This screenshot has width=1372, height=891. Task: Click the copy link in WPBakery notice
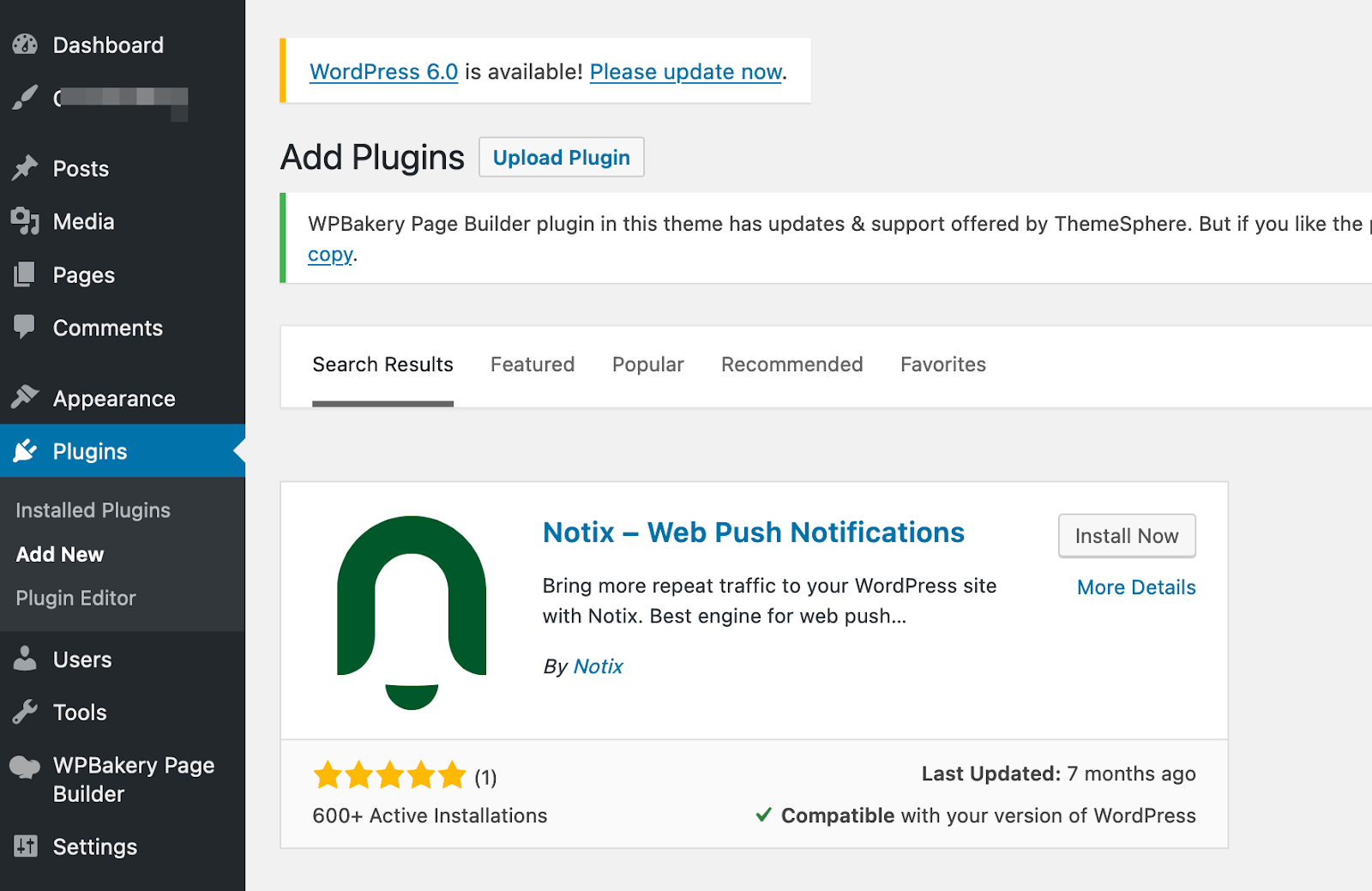(x=330, y=255)
